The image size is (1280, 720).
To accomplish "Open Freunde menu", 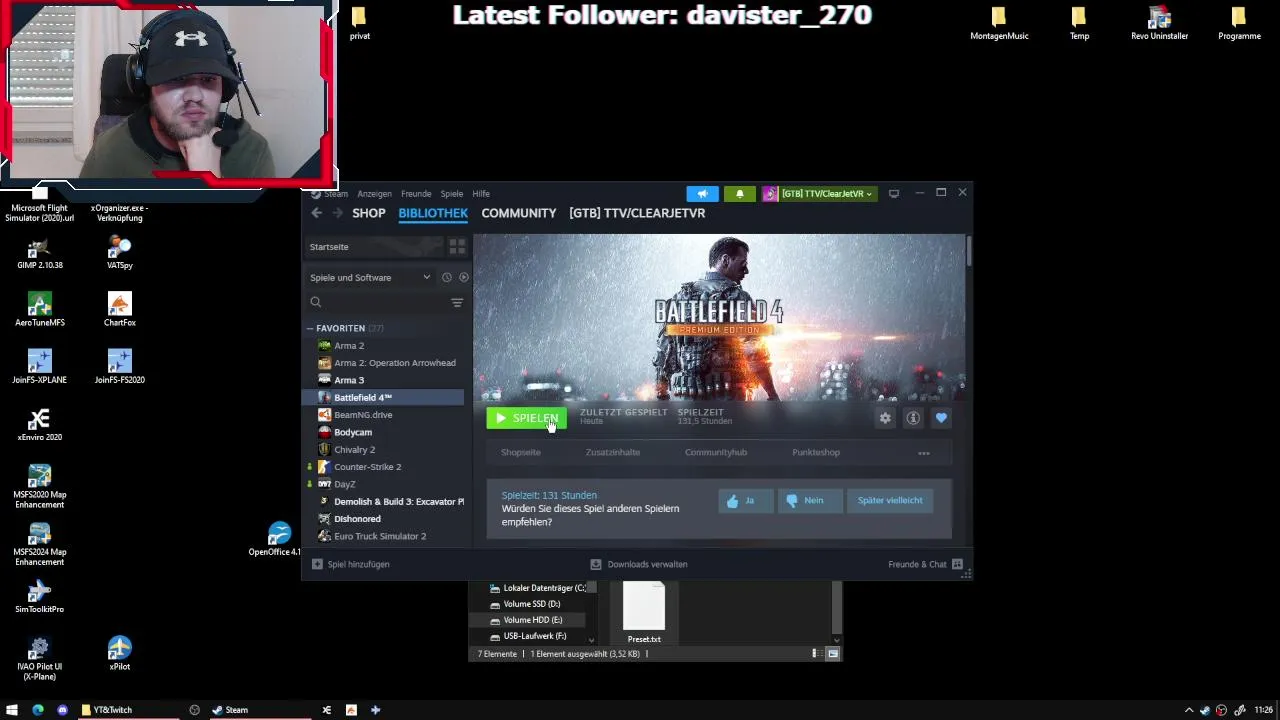I will pos(416,194).
